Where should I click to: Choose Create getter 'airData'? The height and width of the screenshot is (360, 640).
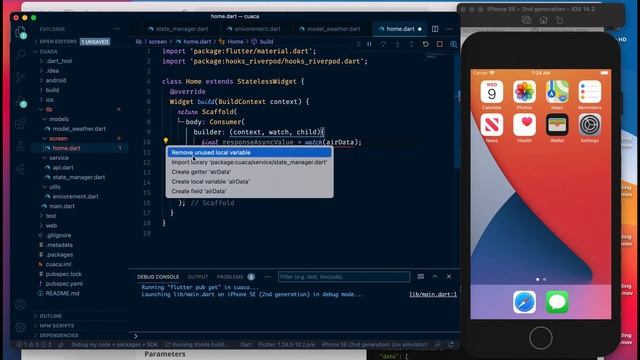(249, 172)
